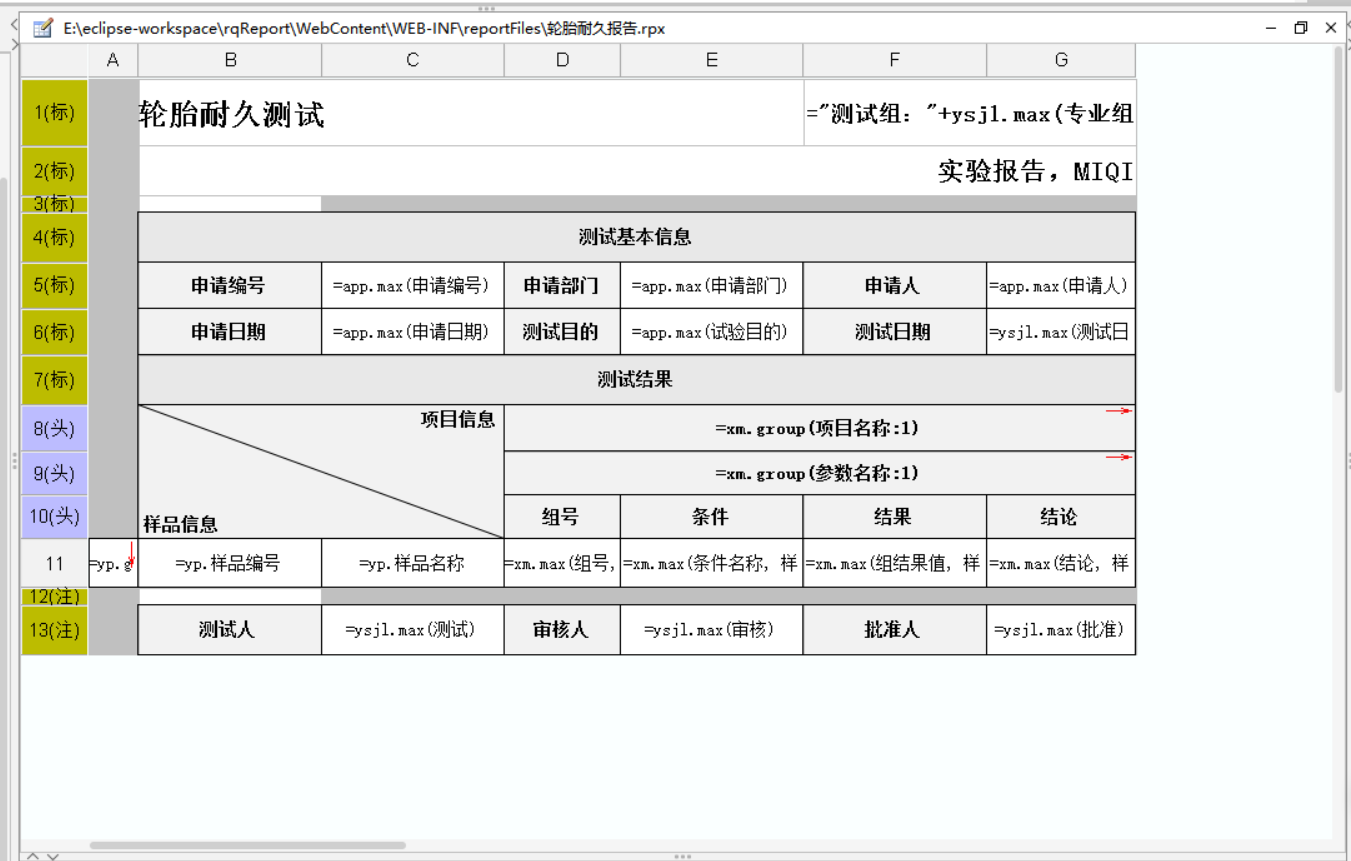Select the =yp.样品名称 cell
Screen dimensions: 1351x861
click(x=413, y=563)
